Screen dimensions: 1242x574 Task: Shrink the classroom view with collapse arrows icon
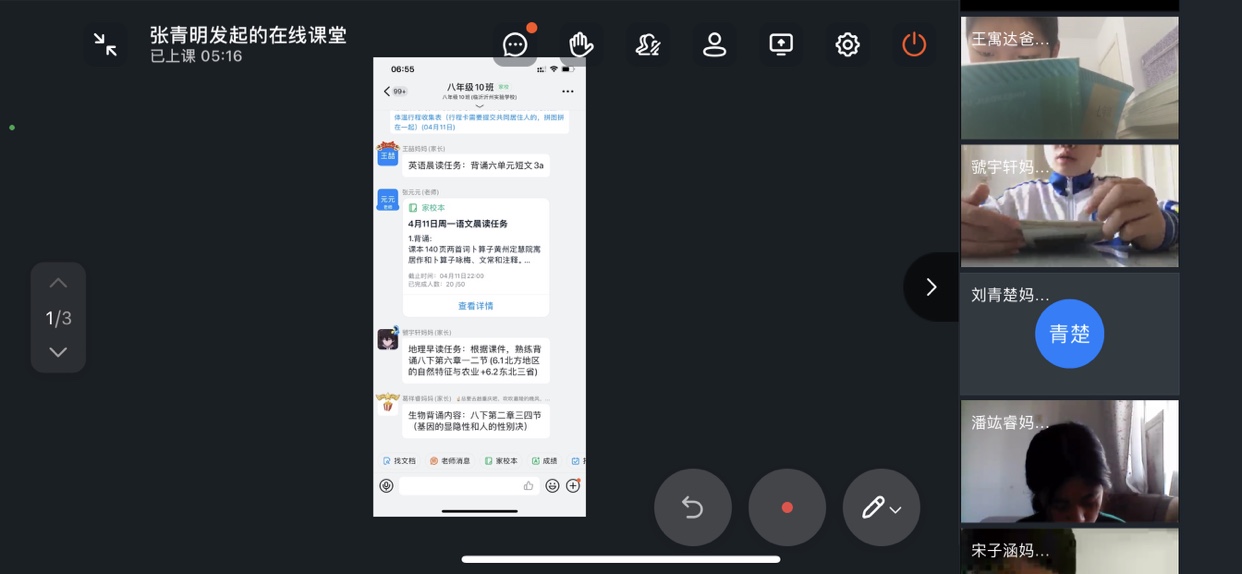105,44
